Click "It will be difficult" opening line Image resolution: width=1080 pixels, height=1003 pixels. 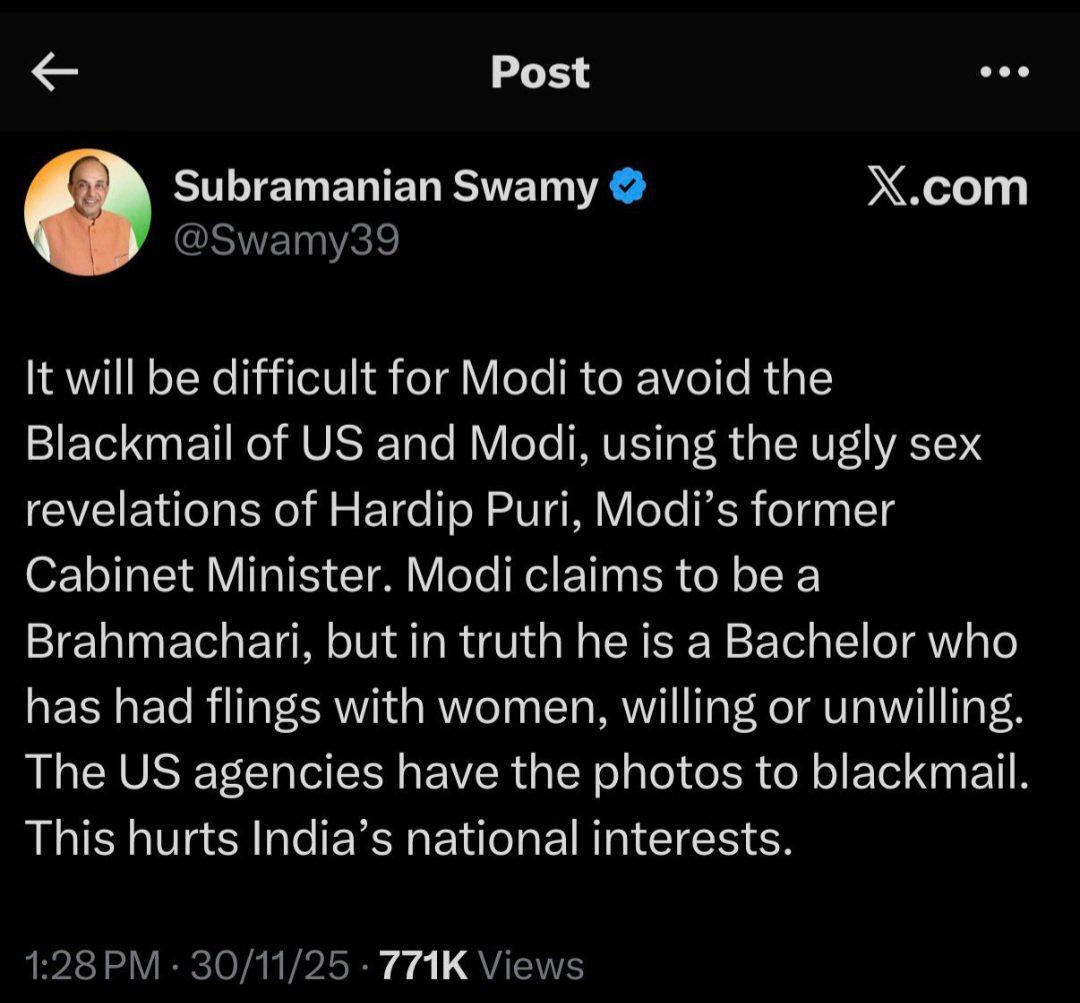pyautogui.click(x=200, y=378)
